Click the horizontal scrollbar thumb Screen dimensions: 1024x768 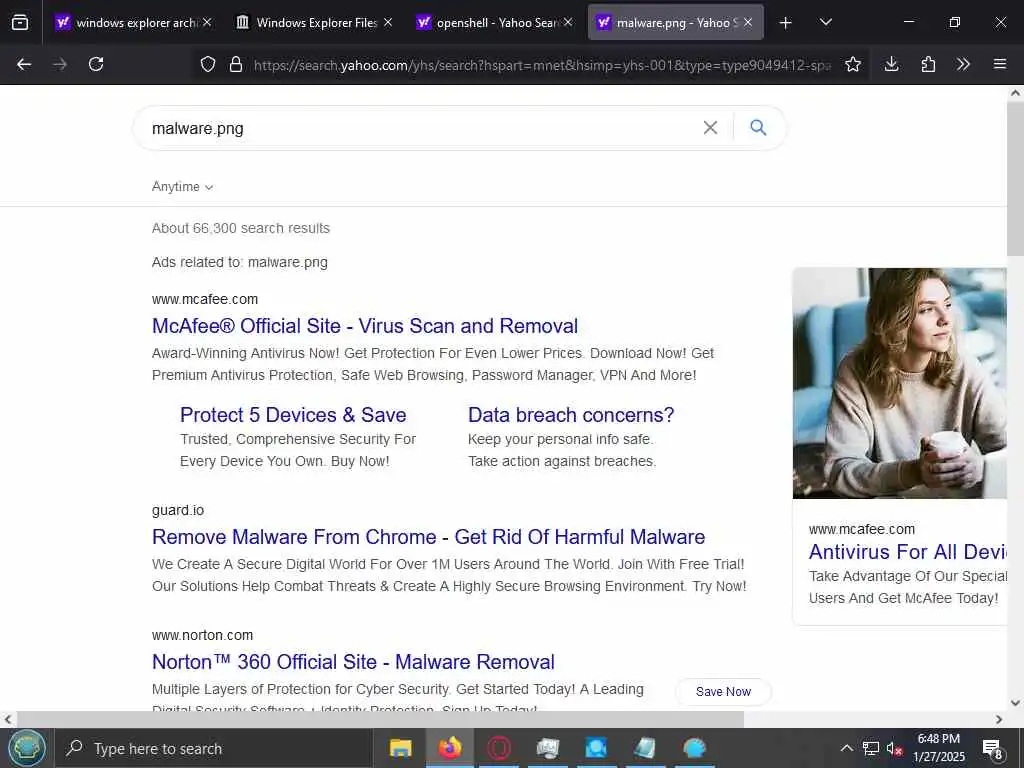[x=380, y=719]
